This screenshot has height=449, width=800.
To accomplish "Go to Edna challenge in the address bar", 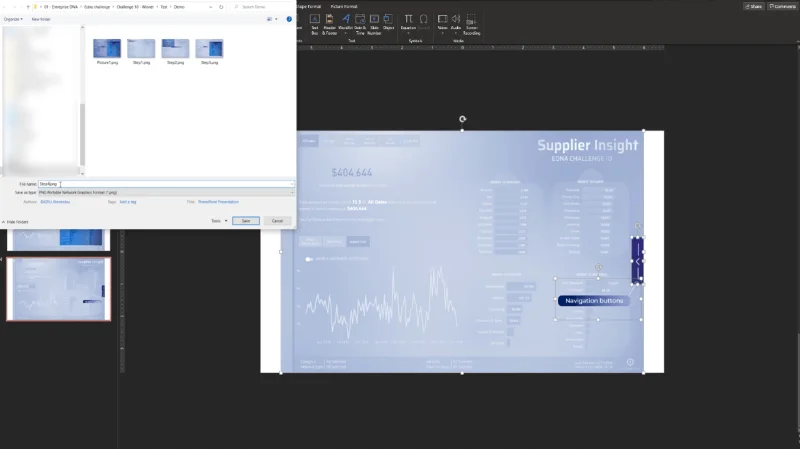I will click(x=97, y=7).
